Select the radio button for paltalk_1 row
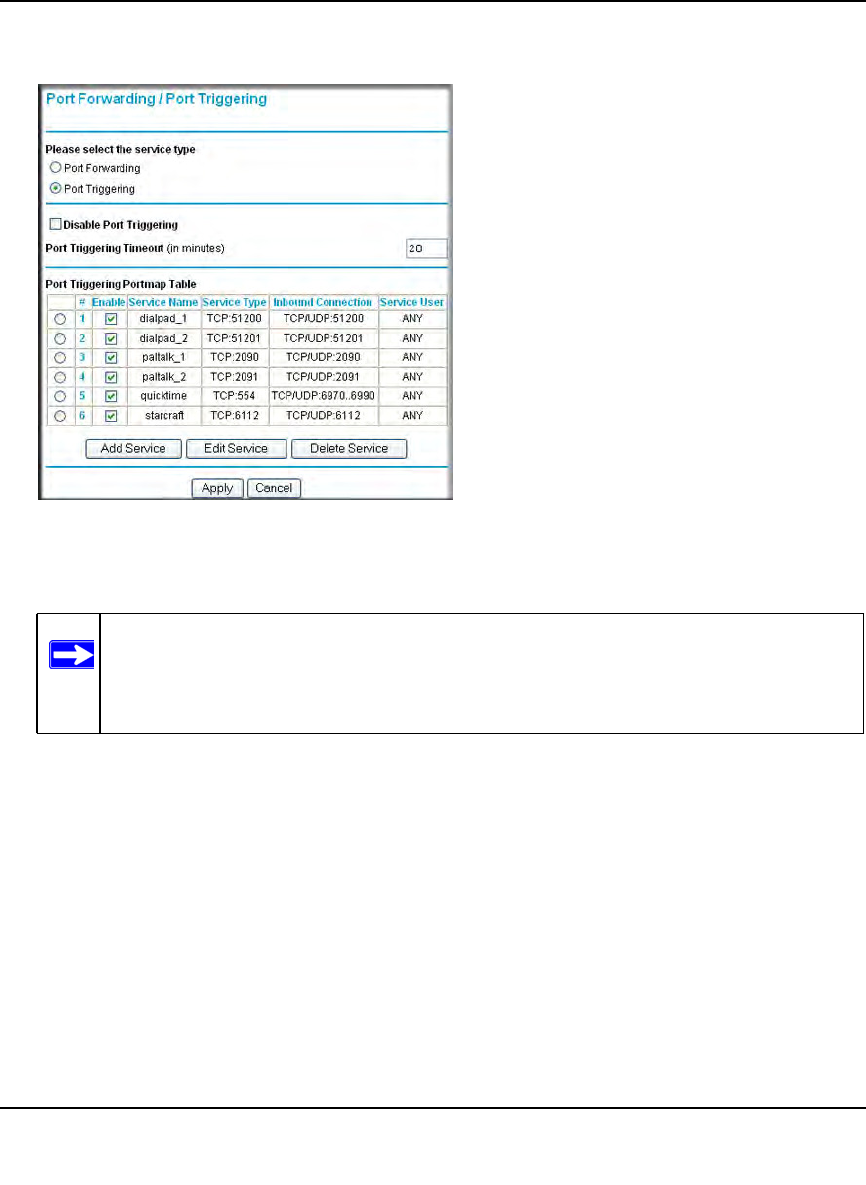This screenshot has width=866, height=1185. tap(60, 357)
